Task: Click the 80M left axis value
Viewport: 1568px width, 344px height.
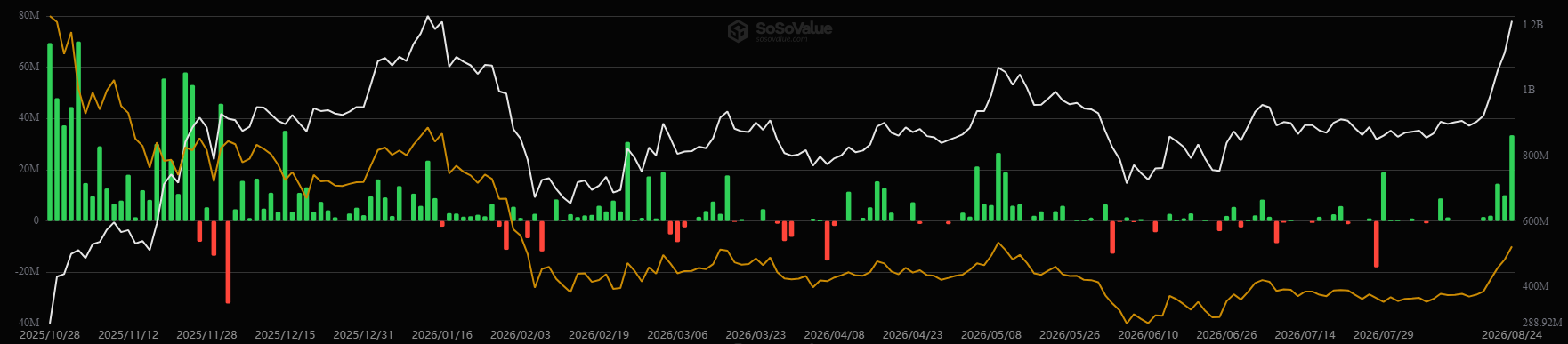Action: [28, 16]
